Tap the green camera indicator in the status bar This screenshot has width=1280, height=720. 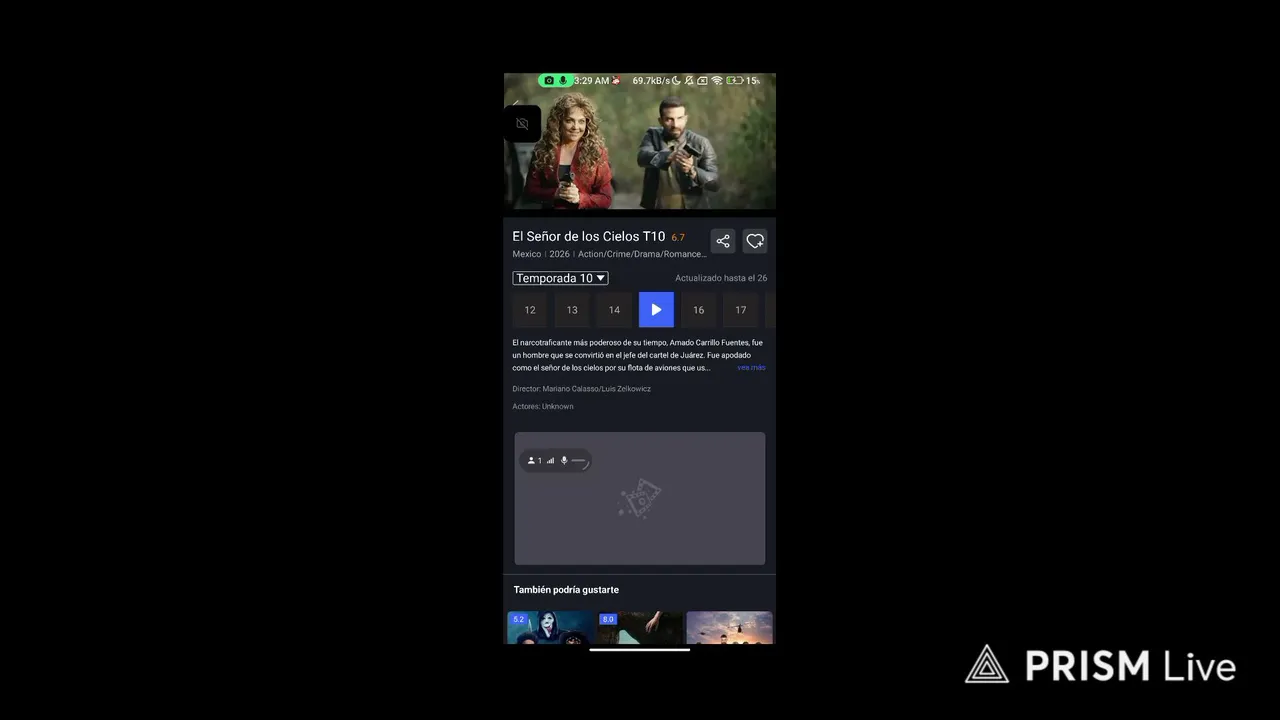click(549, 80)
